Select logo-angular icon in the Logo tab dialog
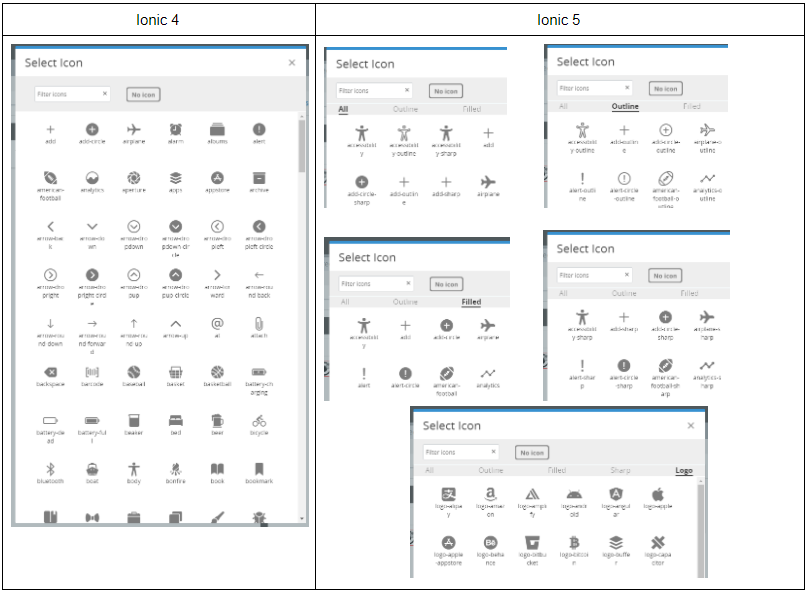Viewport: 807px width, 592px height. coord(616,495)
